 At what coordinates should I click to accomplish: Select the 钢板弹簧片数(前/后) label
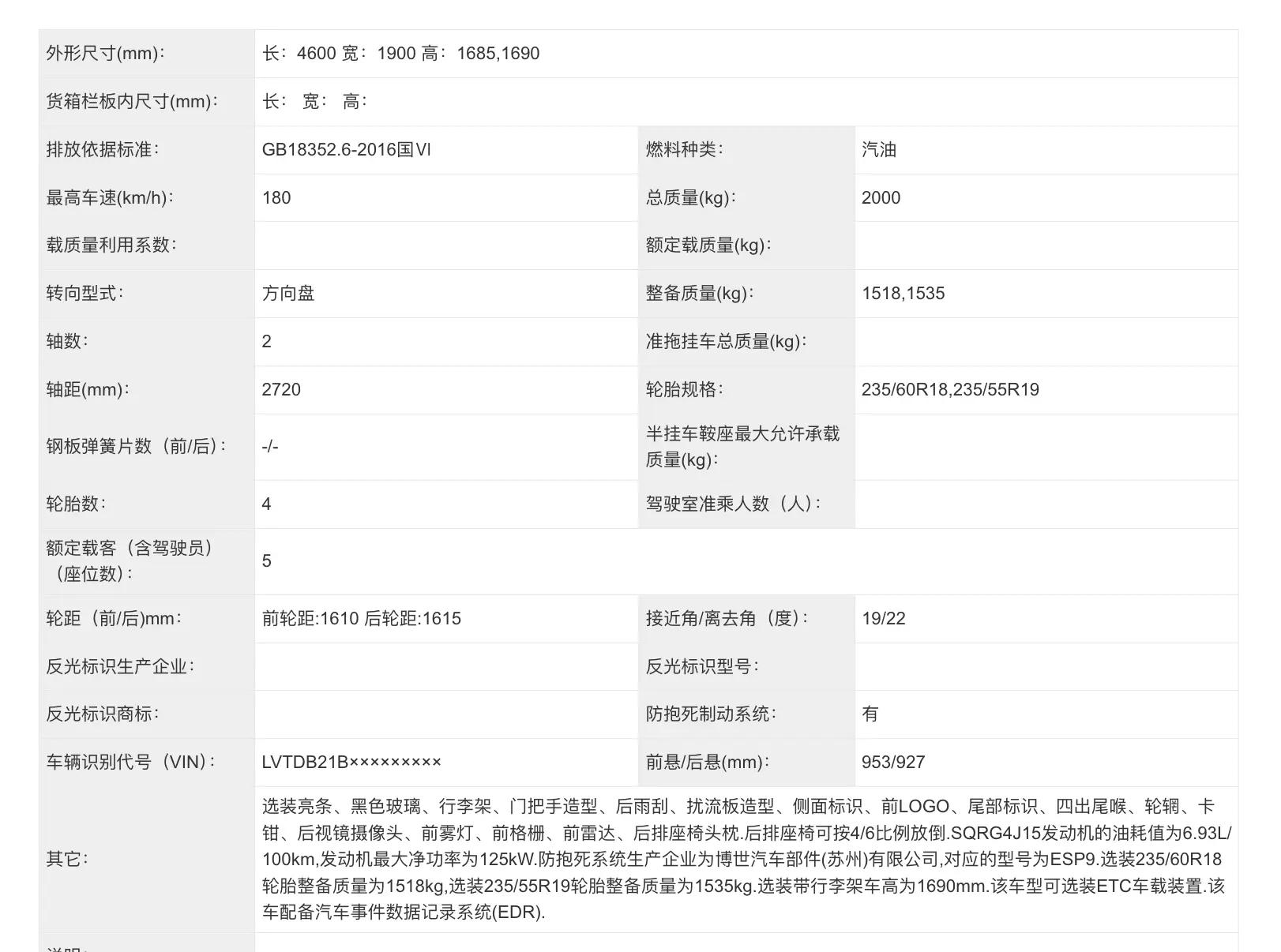click(x=137, y=447)
